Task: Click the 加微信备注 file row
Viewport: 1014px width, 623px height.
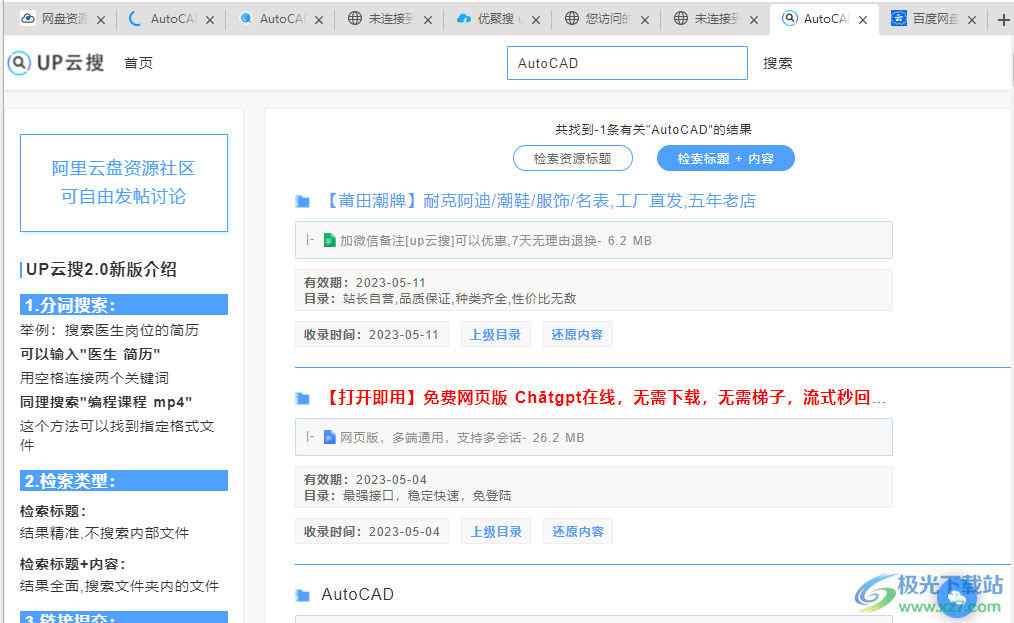Action: (x=594, y=240)
